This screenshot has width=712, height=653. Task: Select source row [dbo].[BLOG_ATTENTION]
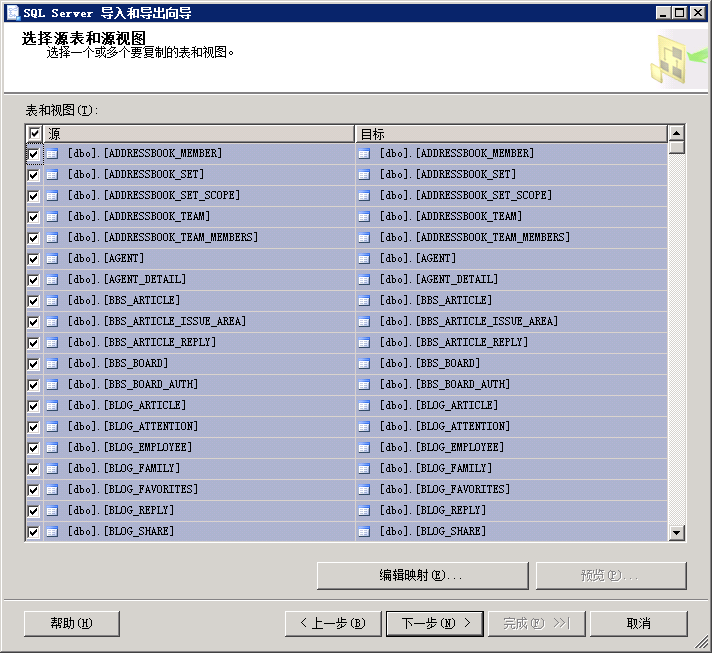click(x=199, y=427)
